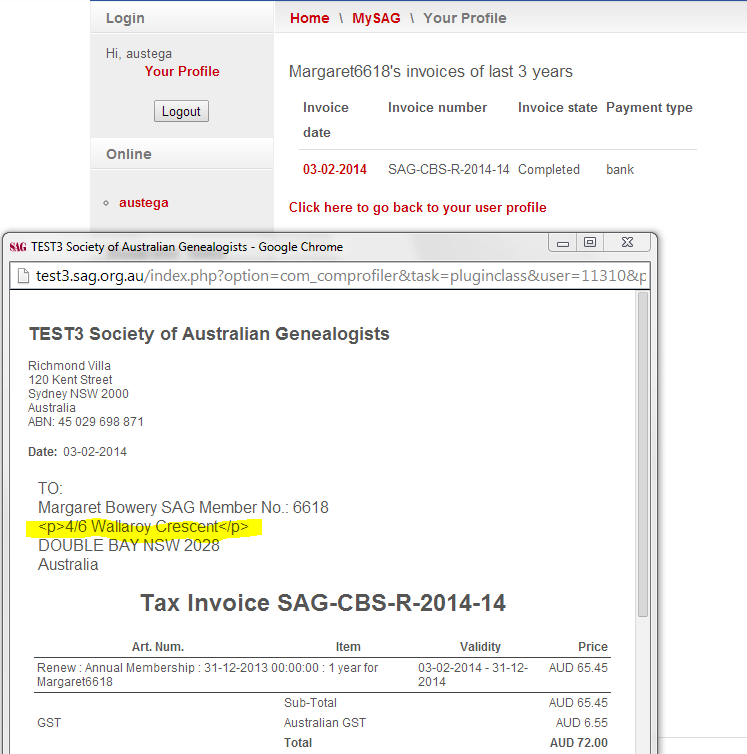Screen dimensions: 747x754
Task: Click link to go back to user profile
Action: 418,207
